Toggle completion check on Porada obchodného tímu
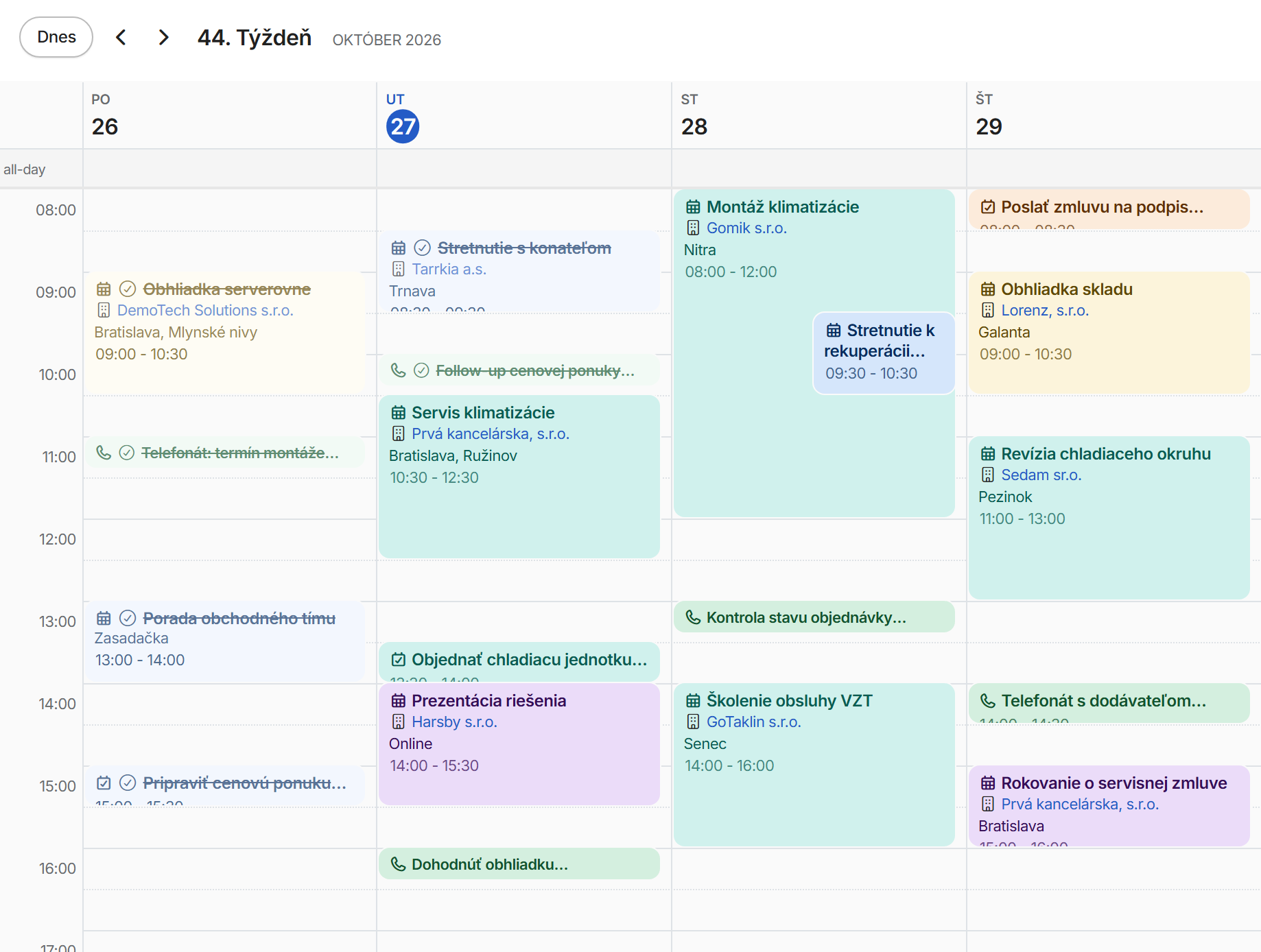Viewport: 1261px width, 952px height. (x=128, y=618)
